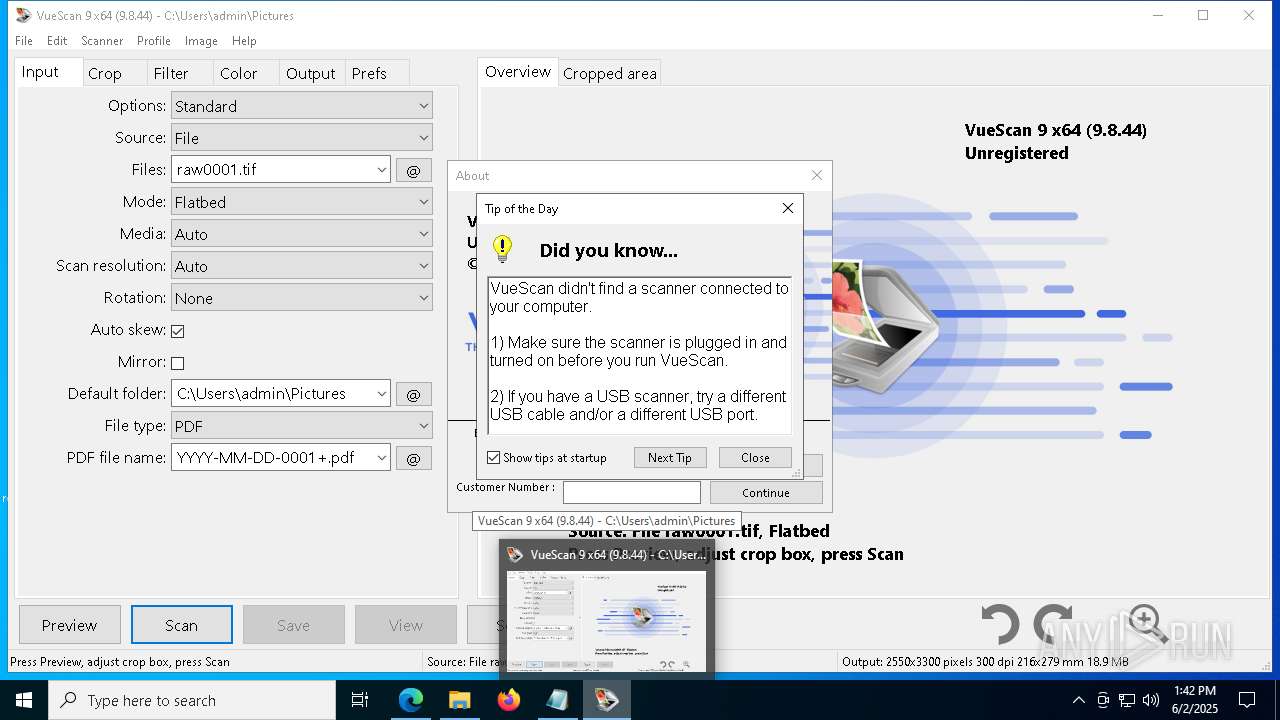The image size is (1280, 720).
Task: Close the About dialog with X
Action: pos(816,175)
